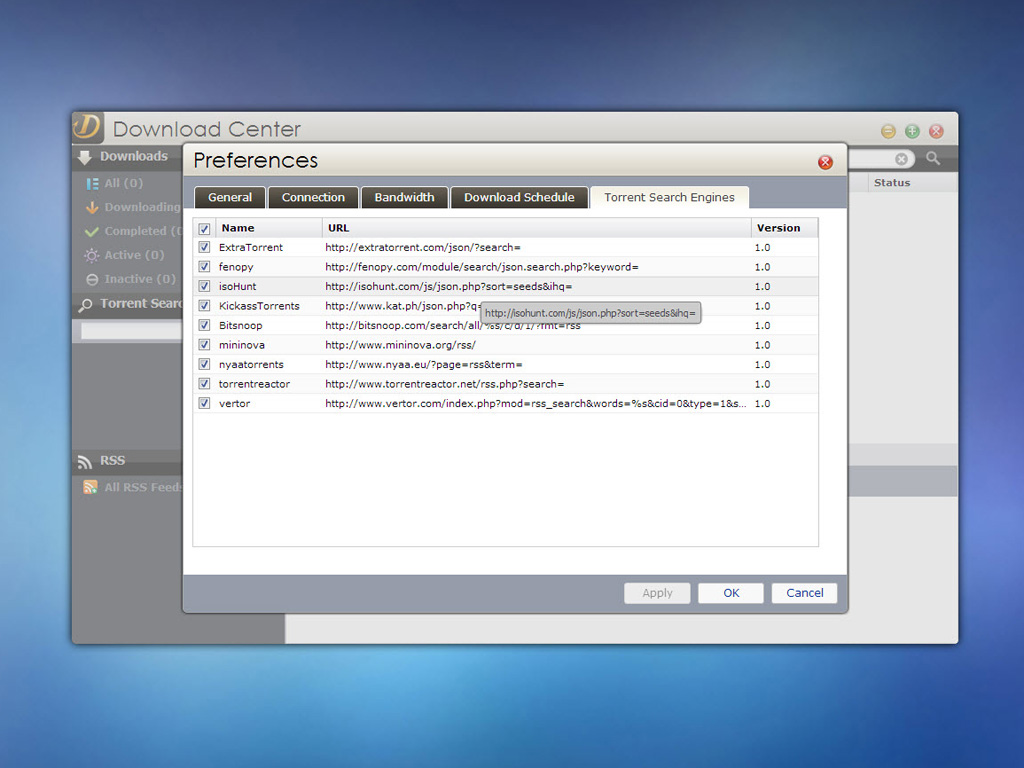Maximize the Download Center window
Screen dimensions: 1024x768
912,131
